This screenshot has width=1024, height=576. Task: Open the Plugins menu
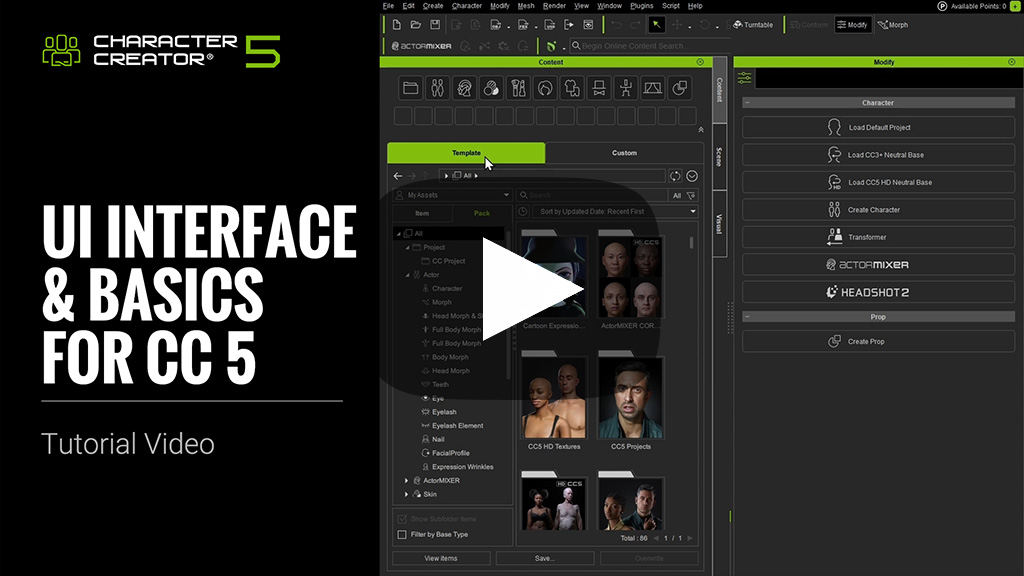(x=641, y=6)
